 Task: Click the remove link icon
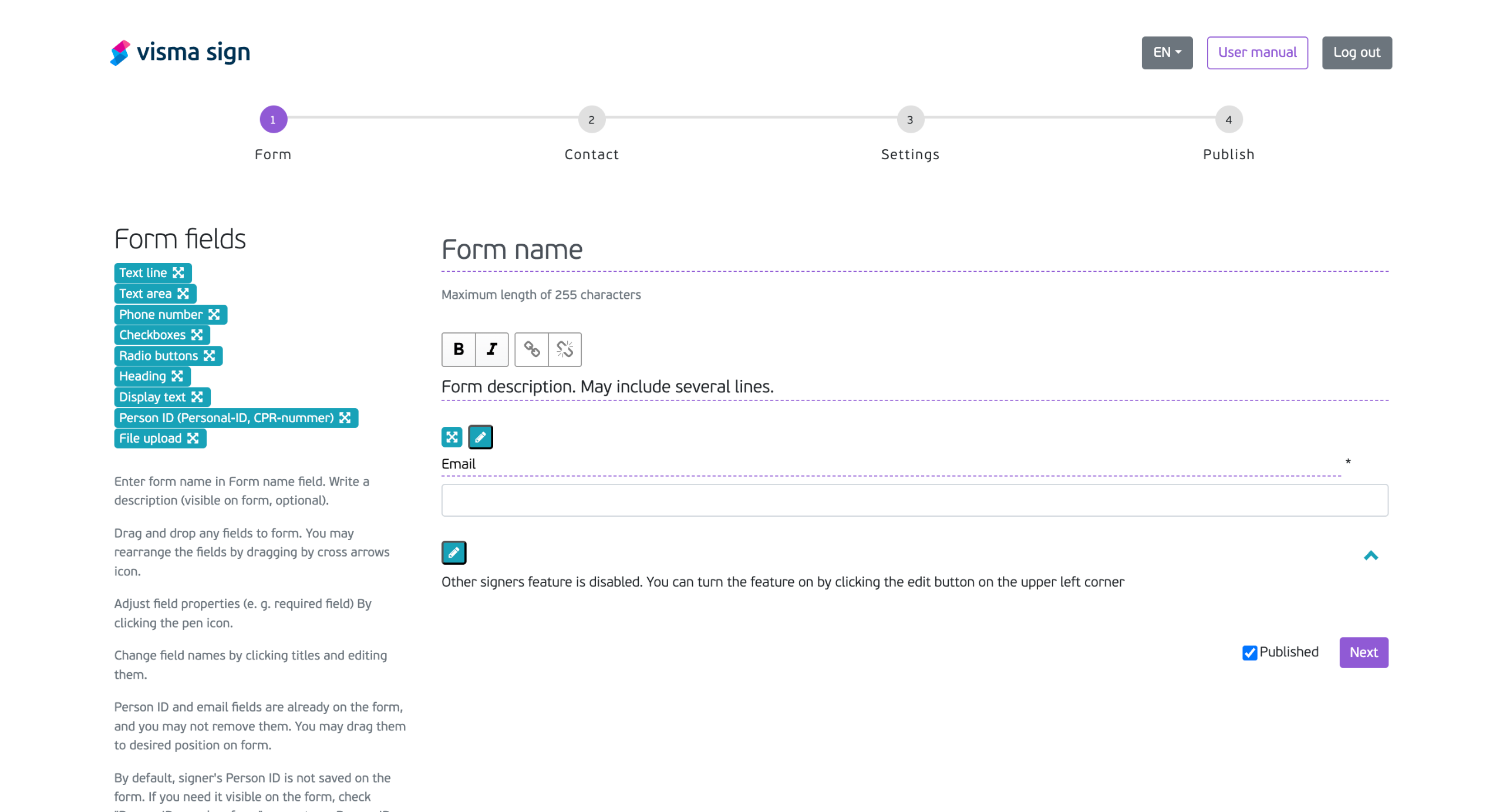pos(564,349)
